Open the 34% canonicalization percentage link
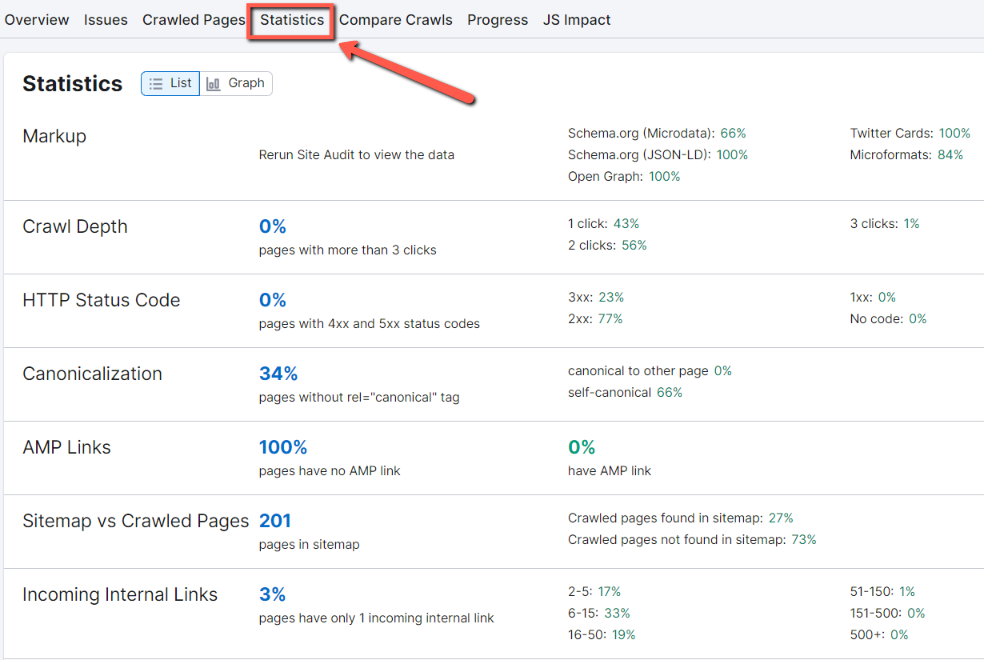 pos(278,373)
